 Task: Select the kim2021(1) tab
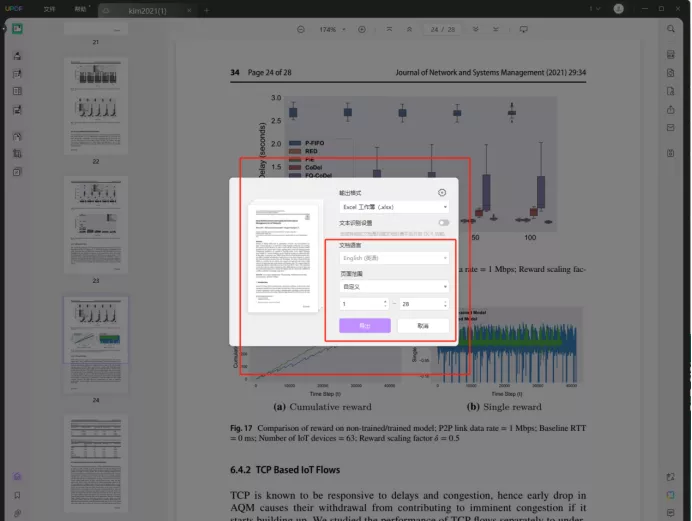click(x=147, y=11)
